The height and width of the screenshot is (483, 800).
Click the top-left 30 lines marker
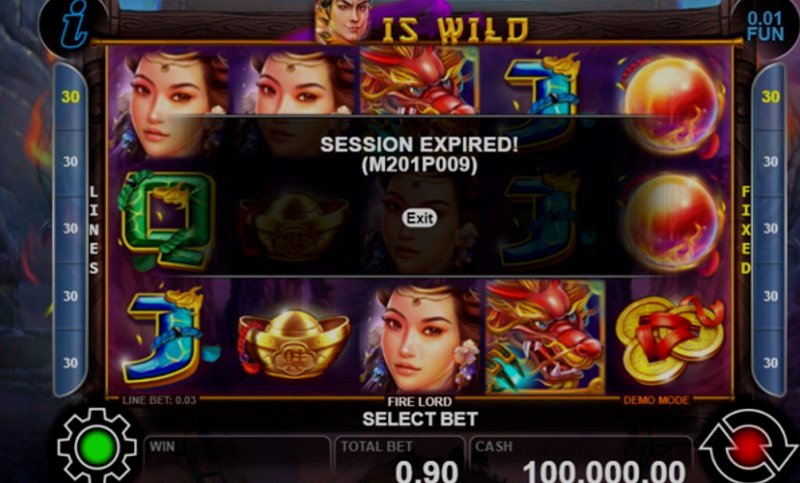[70, 96]
